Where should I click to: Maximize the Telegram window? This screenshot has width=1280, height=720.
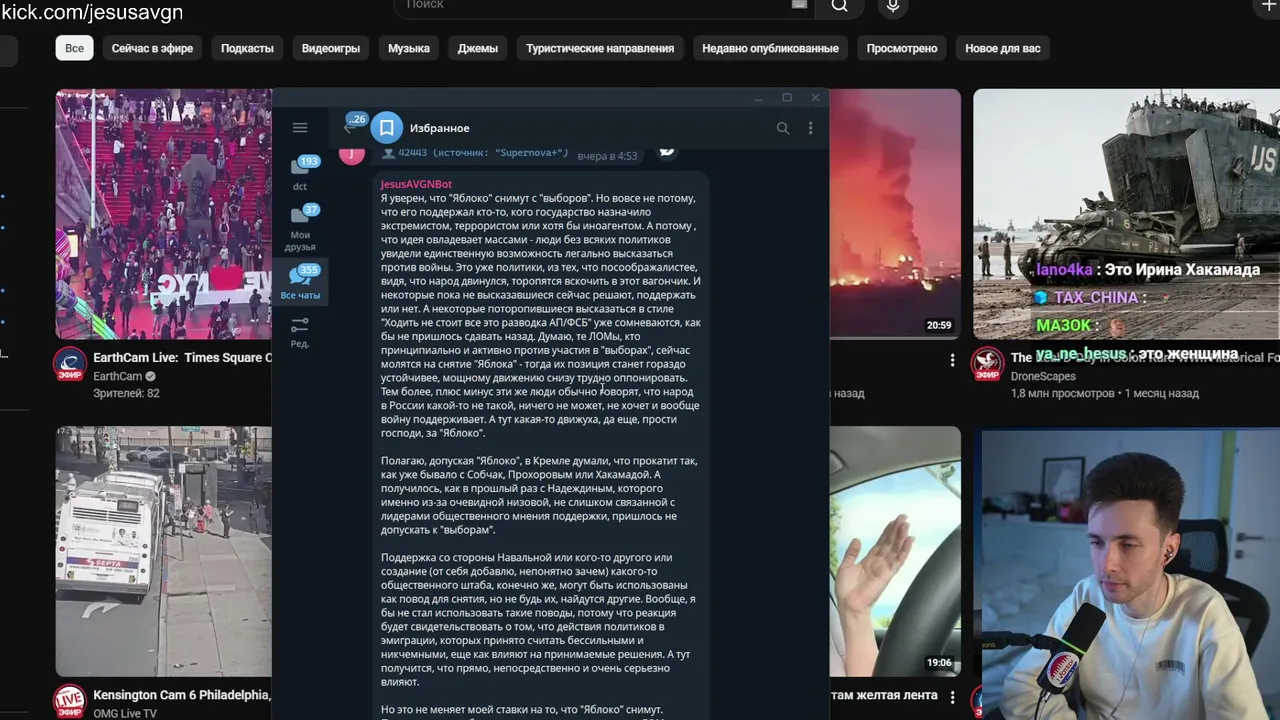click(787, 98)
